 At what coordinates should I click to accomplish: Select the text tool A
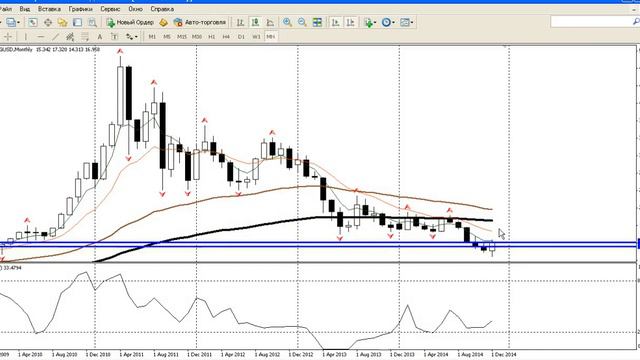(x=100, y=37)
